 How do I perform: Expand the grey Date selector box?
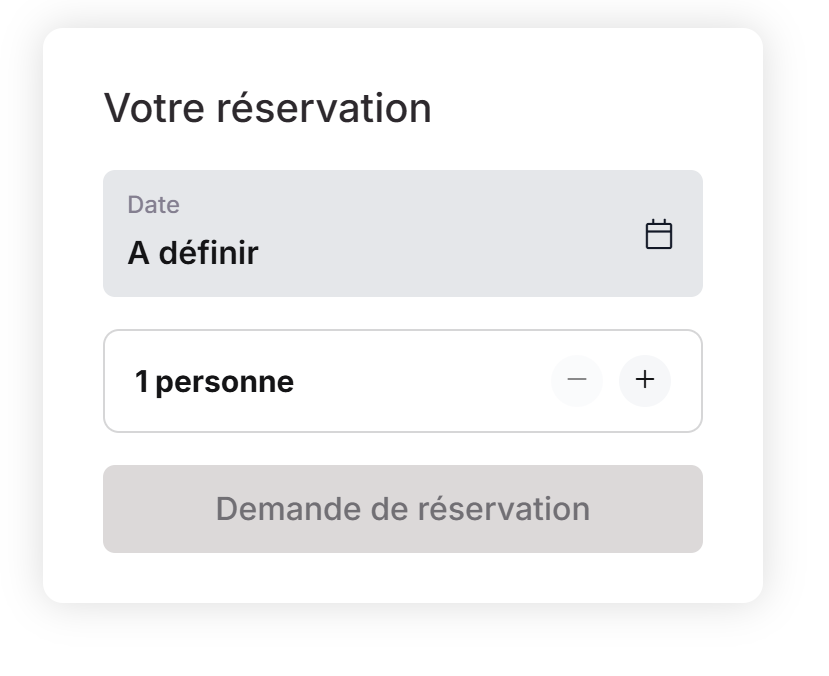pyautogui.click(x=402, y=234)
